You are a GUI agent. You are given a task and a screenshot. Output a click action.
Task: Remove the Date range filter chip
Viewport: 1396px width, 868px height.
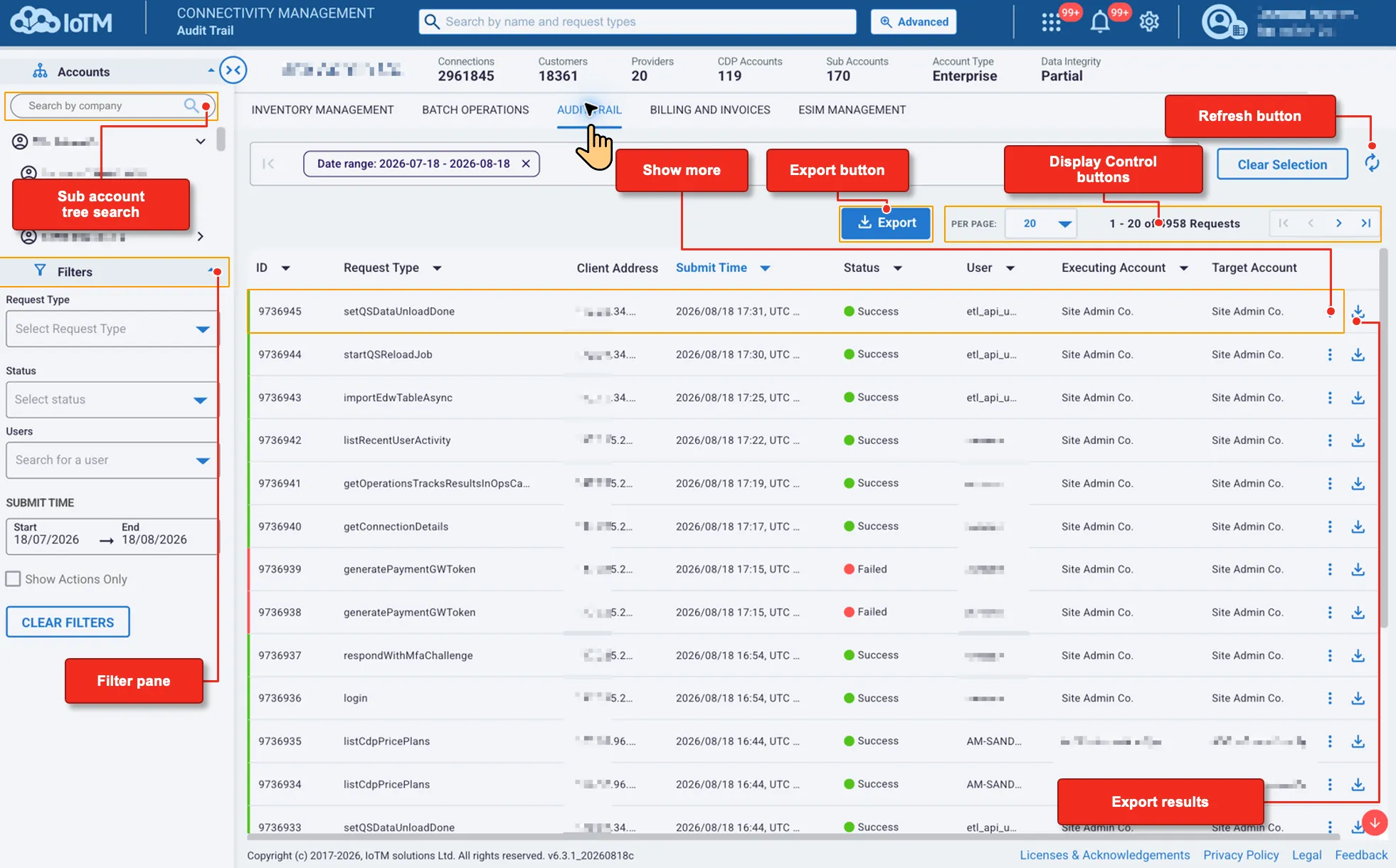(526, 164)
